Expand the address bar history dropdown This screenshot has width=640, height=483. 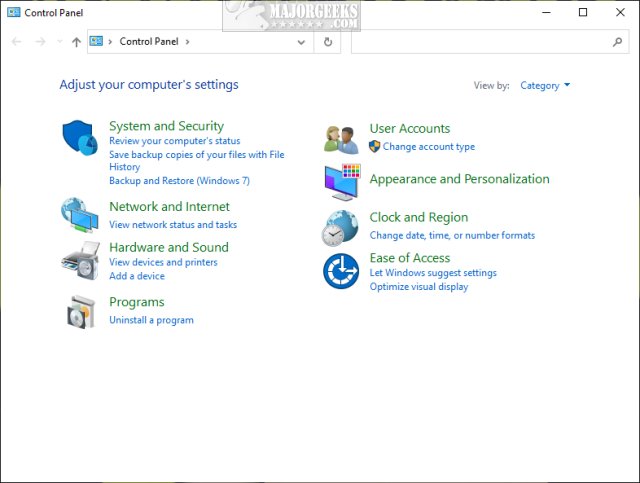tap(301, 42)
